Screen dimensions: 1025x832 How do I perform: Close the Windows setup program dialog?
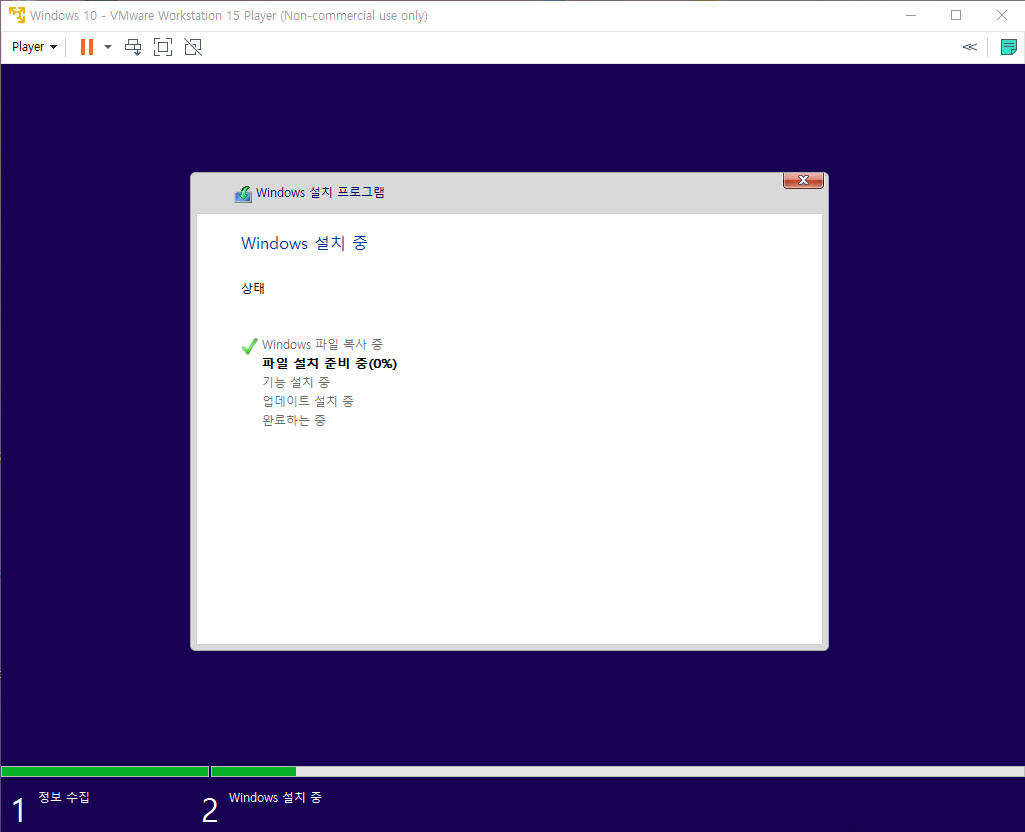(803, 180)
